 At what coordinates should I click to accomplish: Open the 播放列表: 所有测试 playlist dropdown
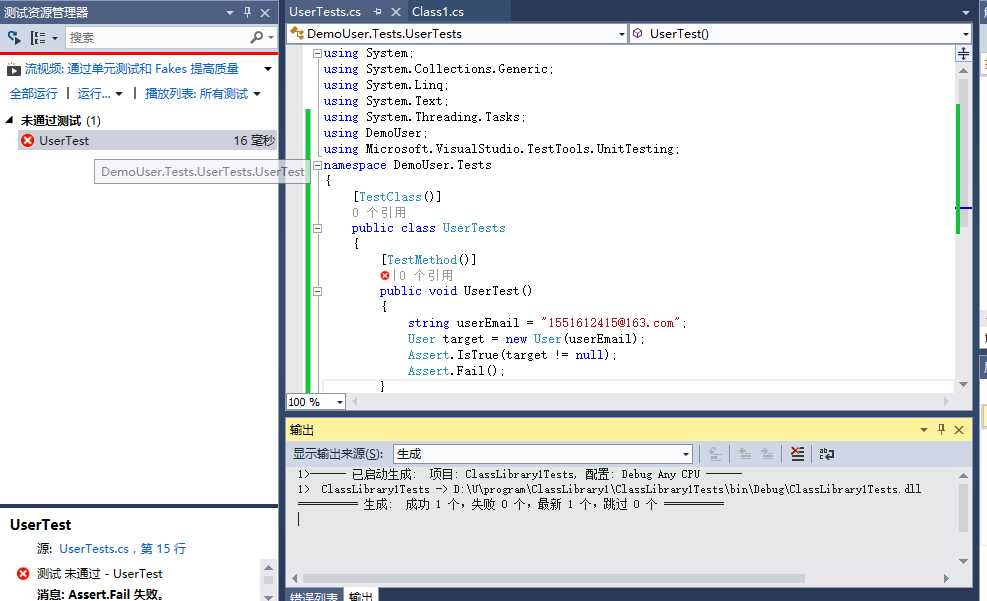tap(202, 94)
